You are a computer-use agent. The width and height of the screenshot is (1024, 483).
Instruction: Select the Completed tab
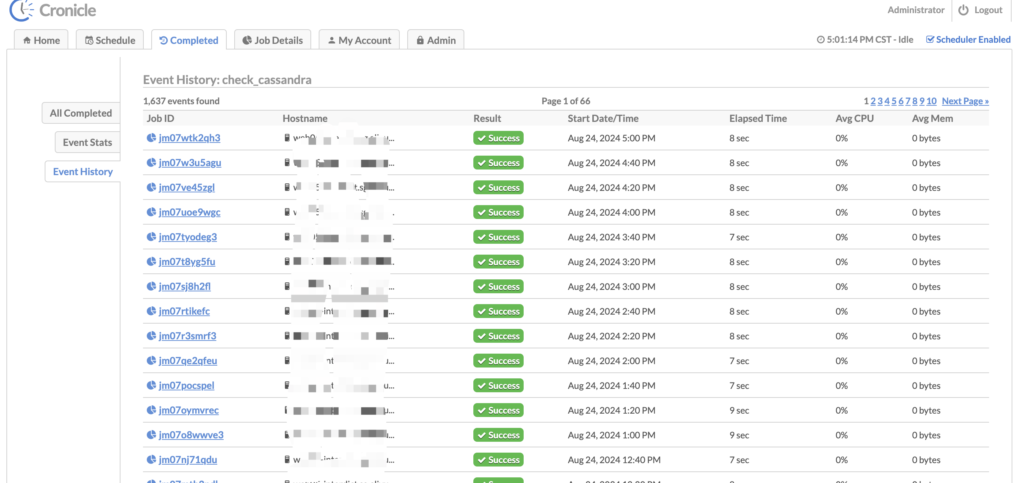(189, 40)
